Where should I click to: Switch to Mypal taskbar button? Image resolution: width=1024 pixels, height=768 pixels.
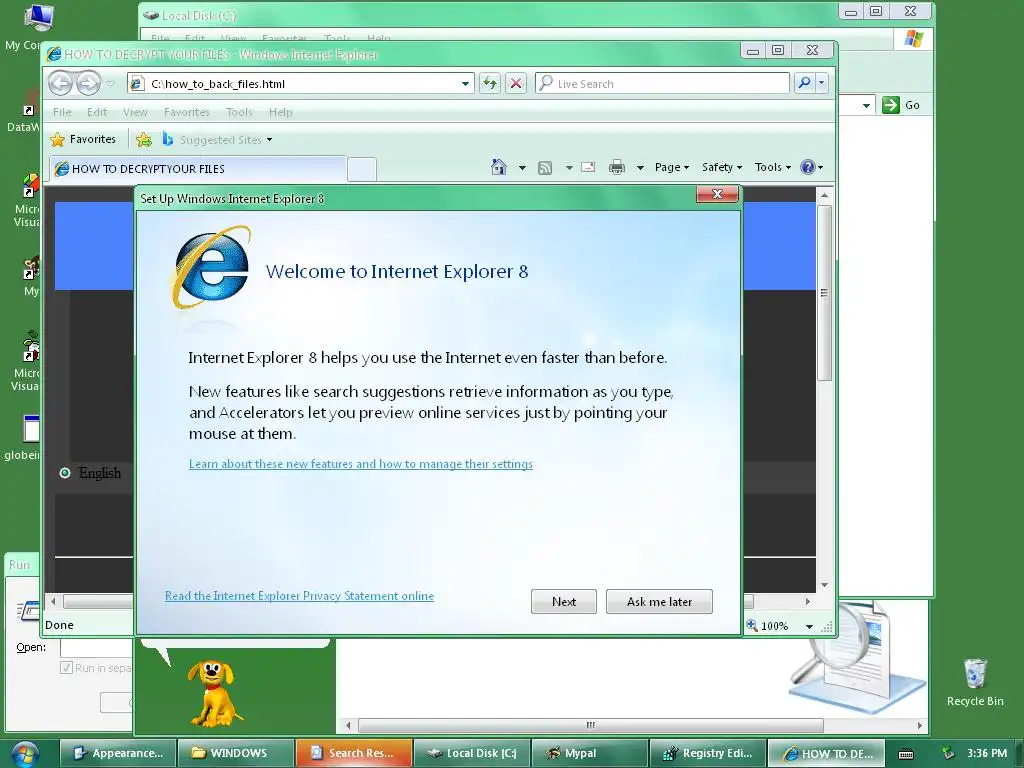pyautogui.click(x=590, y=754)
